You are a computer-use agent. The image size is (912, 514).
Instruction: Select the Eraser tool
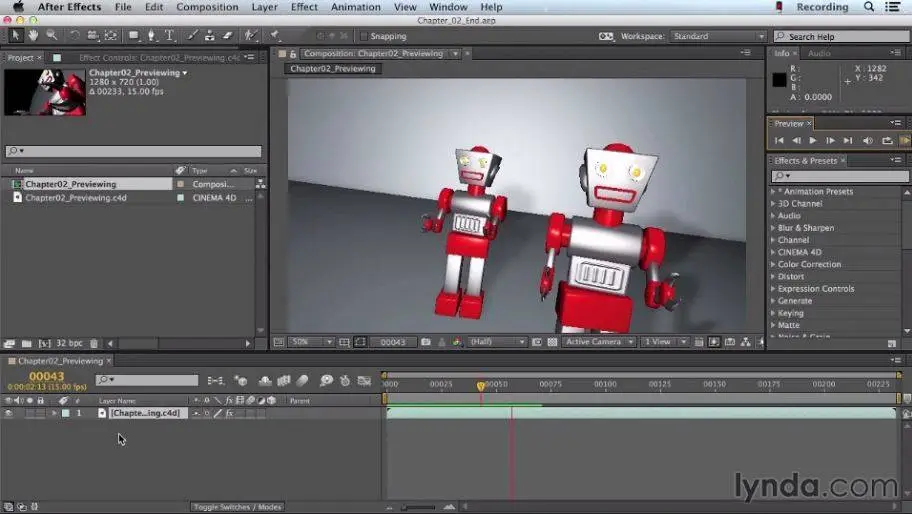point(227,35)
